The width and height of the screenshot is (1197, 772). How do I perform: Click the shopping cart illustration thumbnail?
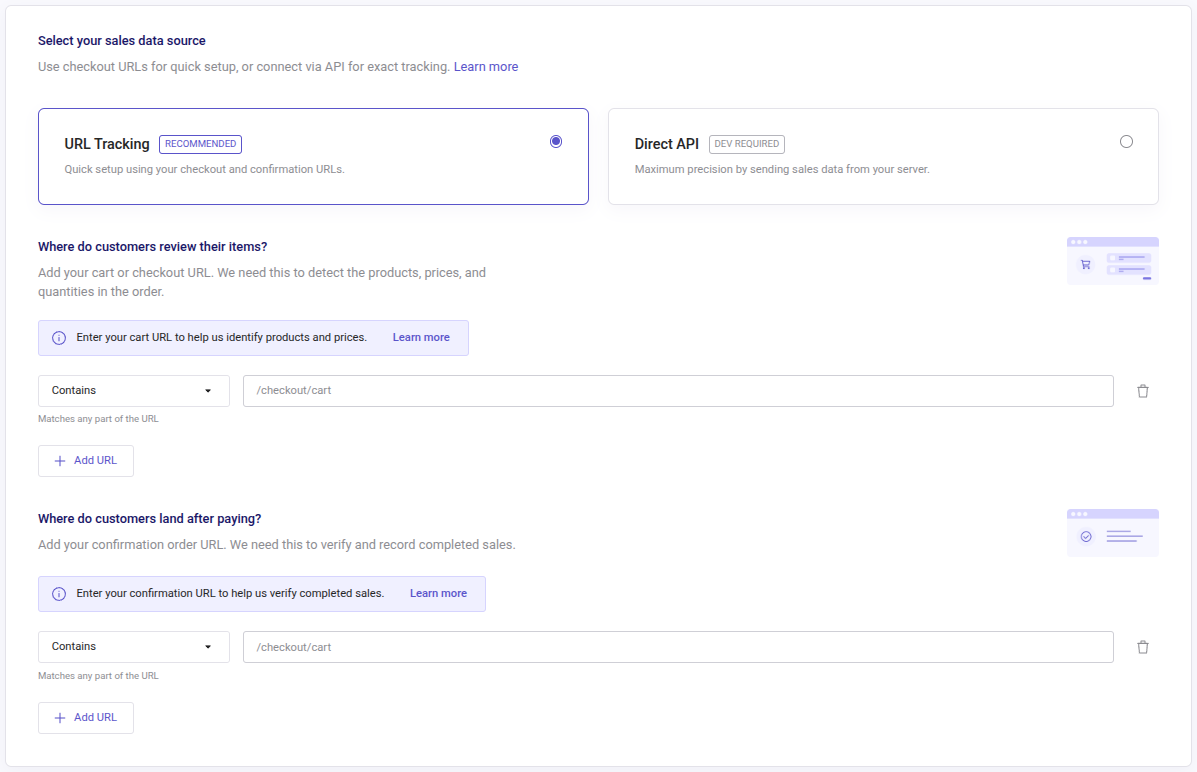pos(1112,260)
